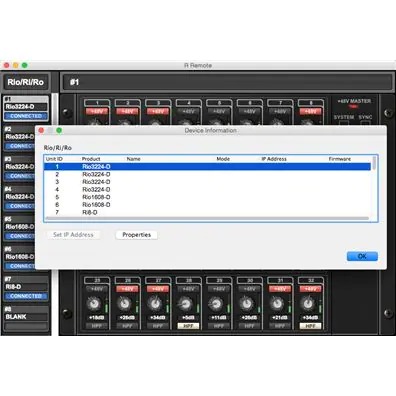Click the channel 31 gain knob
This screenshot has width=396, height=396.
click(x=277, y=304)
